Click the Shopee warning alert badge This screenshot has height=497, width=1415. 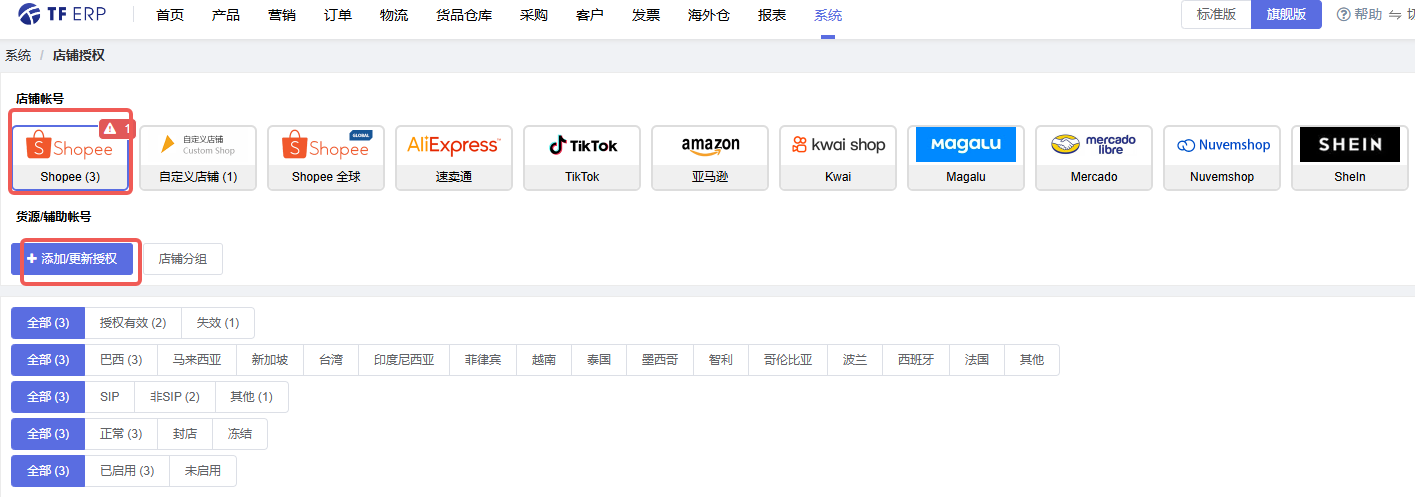click(x=117, y=129)
